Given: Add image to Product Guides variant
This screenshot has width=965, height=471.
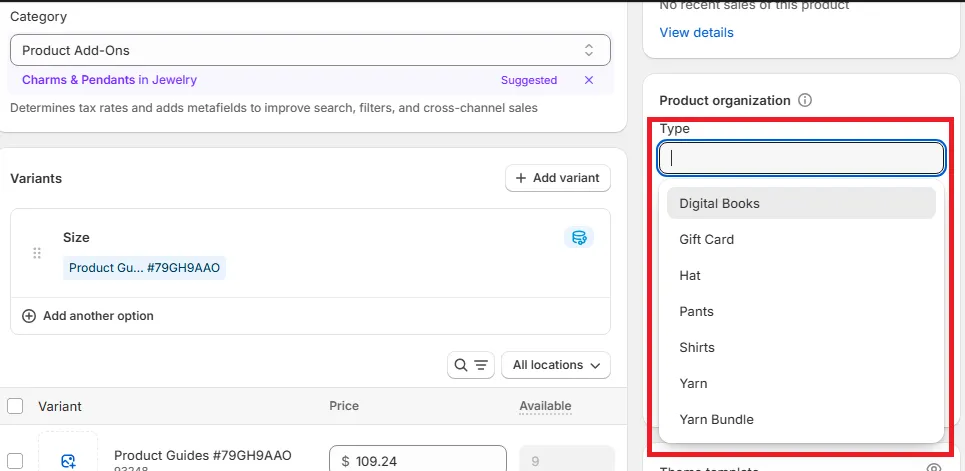Looking at the screenshot, I should (x=68, y=461).
